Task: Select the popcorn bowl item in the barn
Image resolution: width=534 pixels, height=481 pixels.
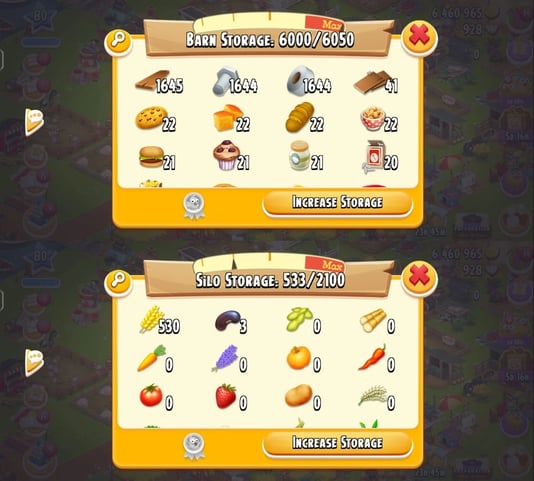Action: [x=379, y=119]
